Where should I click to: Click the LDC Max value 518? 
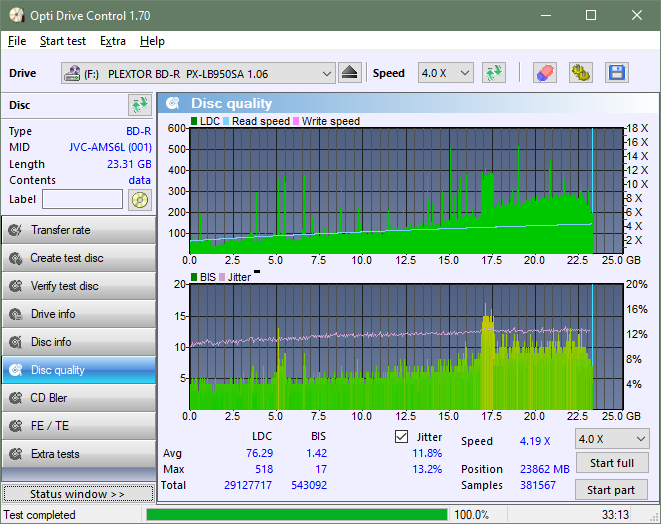tap(264, 469)
